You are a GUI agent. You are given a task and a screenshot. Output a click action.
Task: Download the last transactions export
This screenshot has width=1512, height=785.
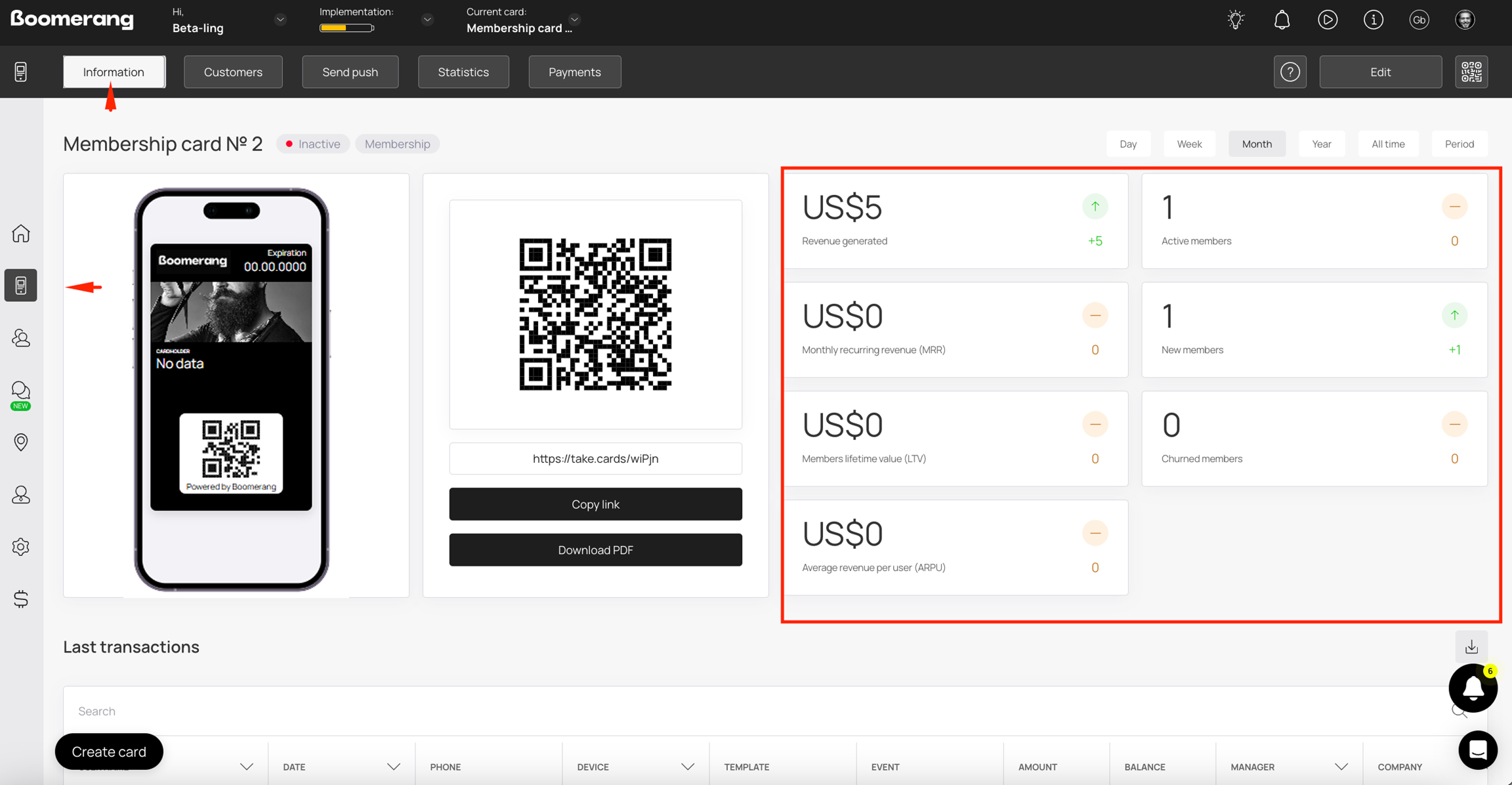tap(1471, 647)
